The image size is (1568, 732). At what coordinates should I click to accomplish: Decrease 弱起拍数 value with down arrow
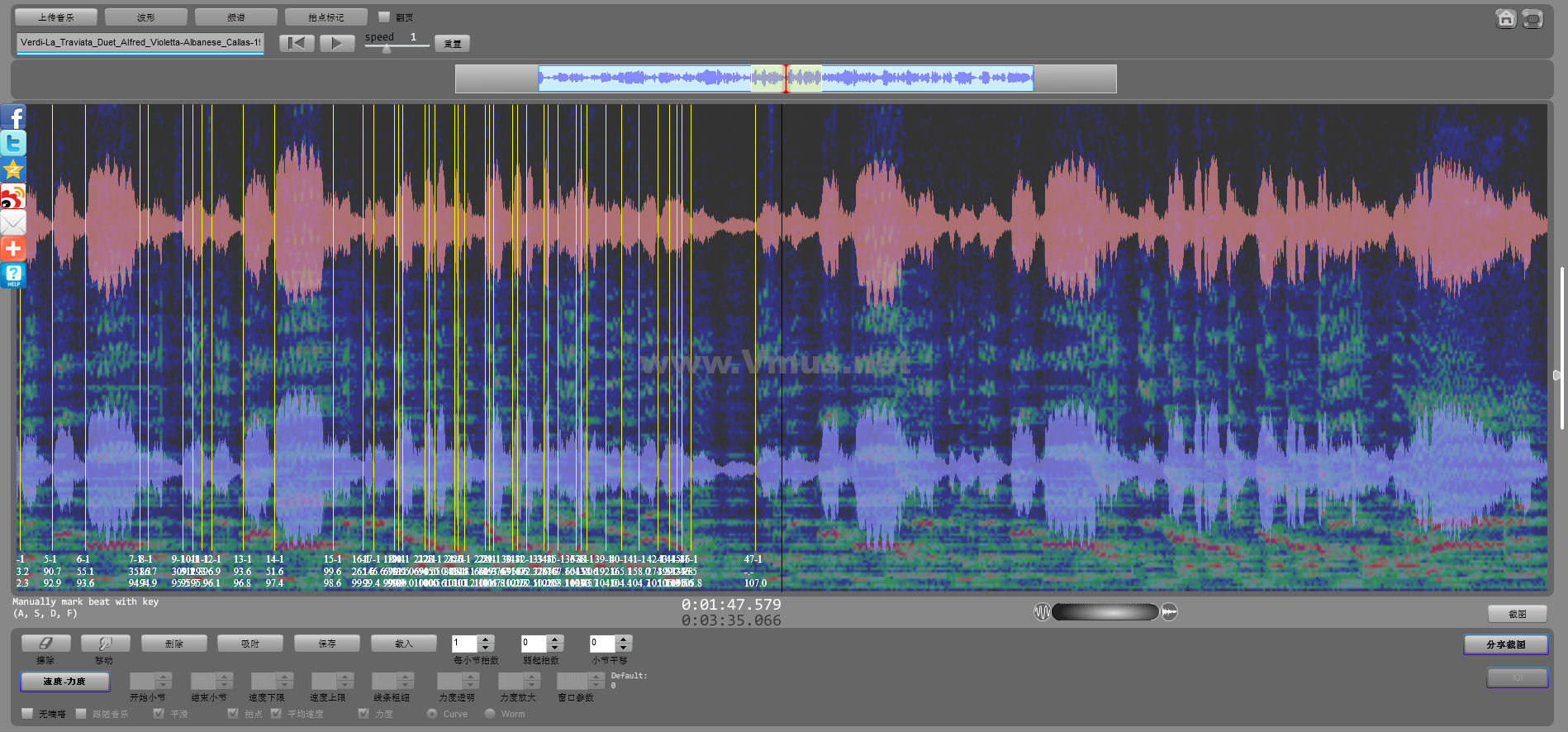click(555, 648)
